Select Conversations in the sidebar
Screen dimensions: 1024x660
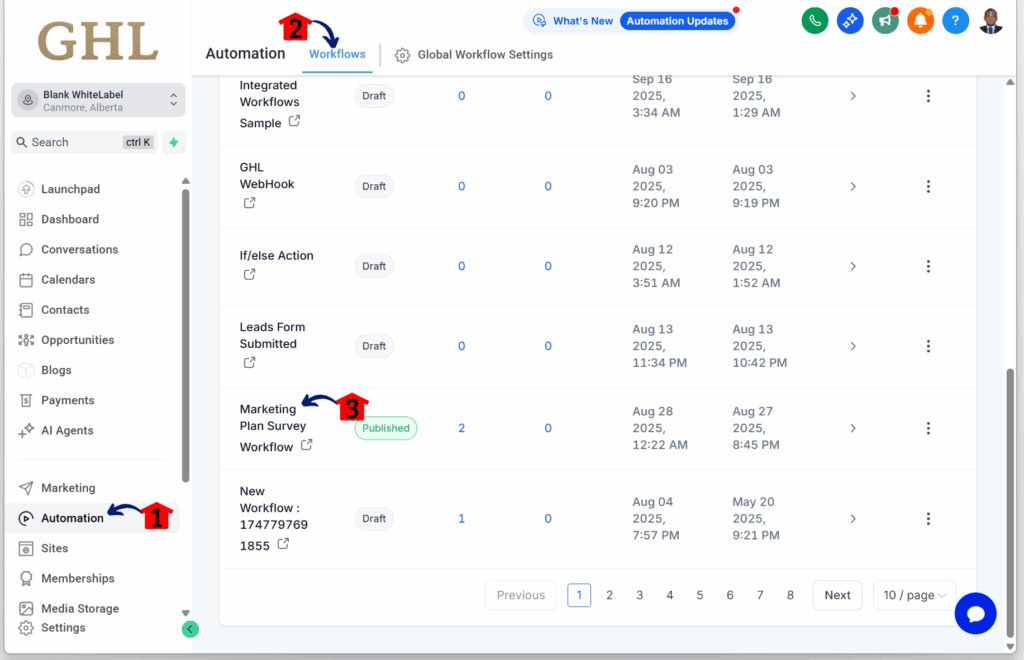coord(77,249)
